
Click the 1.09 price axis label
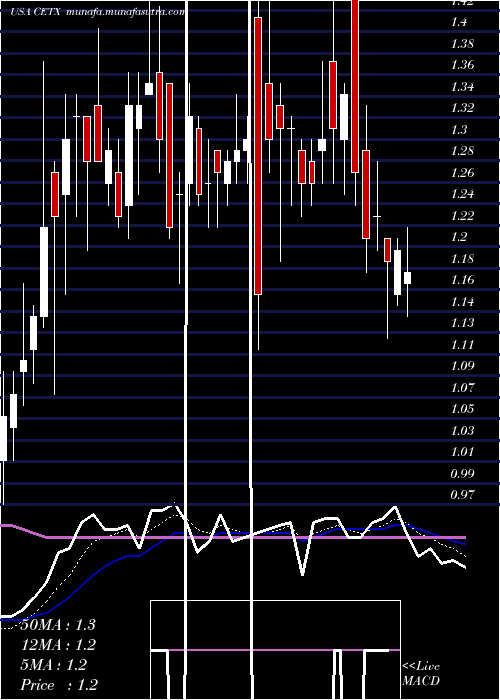click(462, 366)
